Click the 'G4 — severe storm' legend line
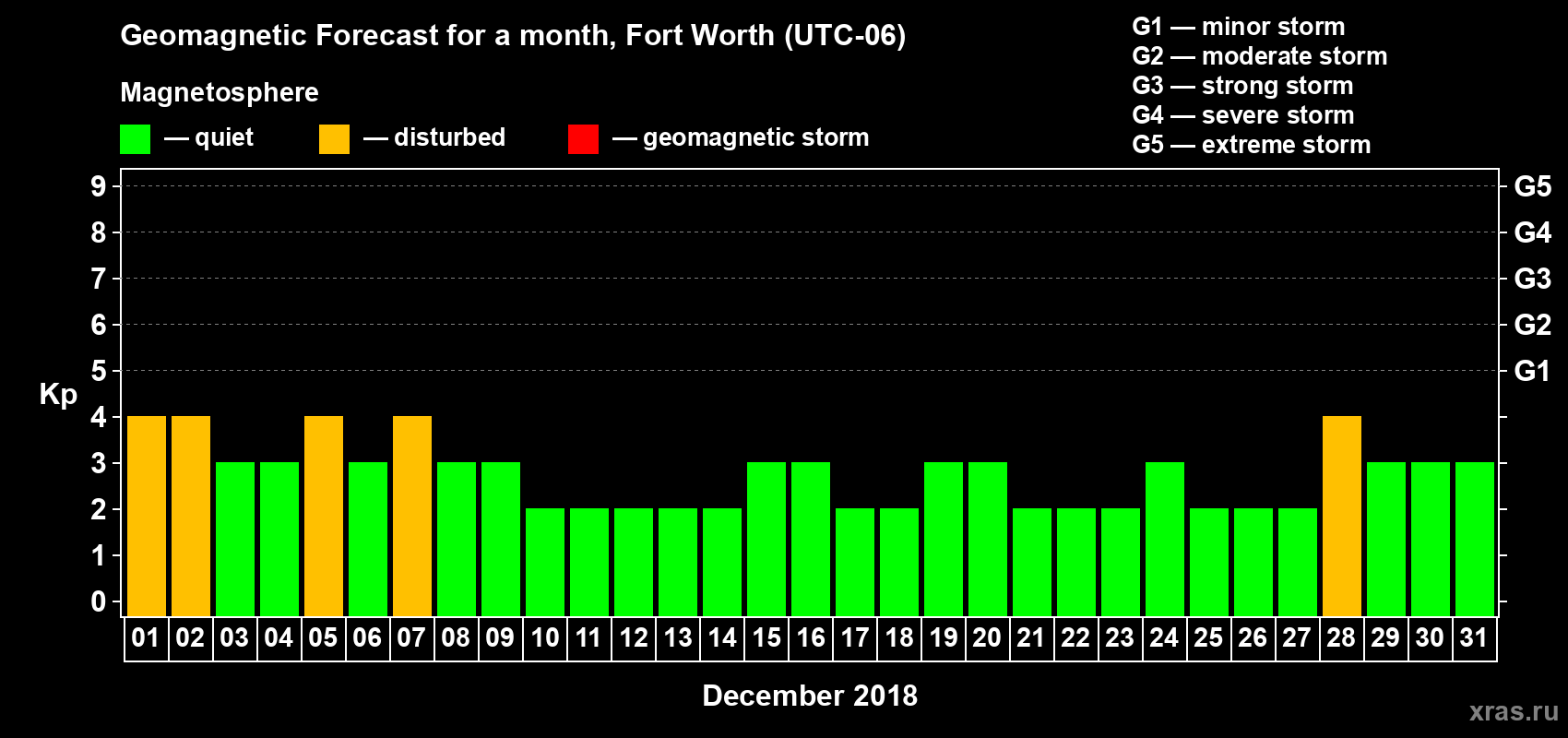Viewport: 1568px width, 738px height. (1243, 115)
